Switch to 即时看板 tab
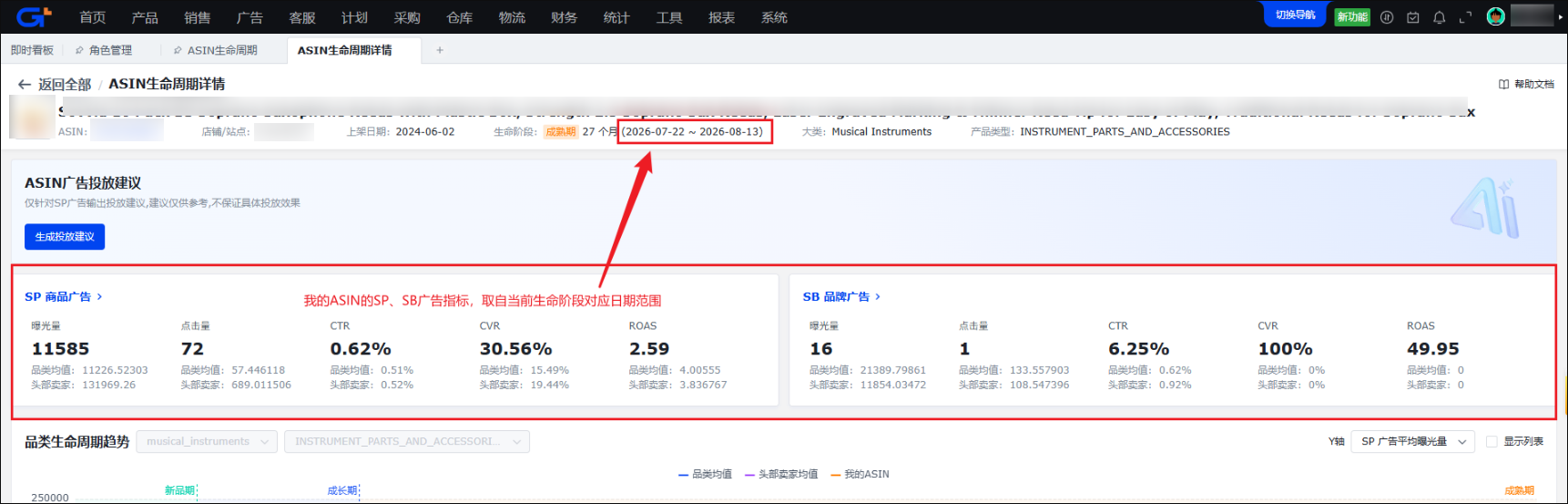The width and height of the screenshot is (1568, 504). (32, 50)
